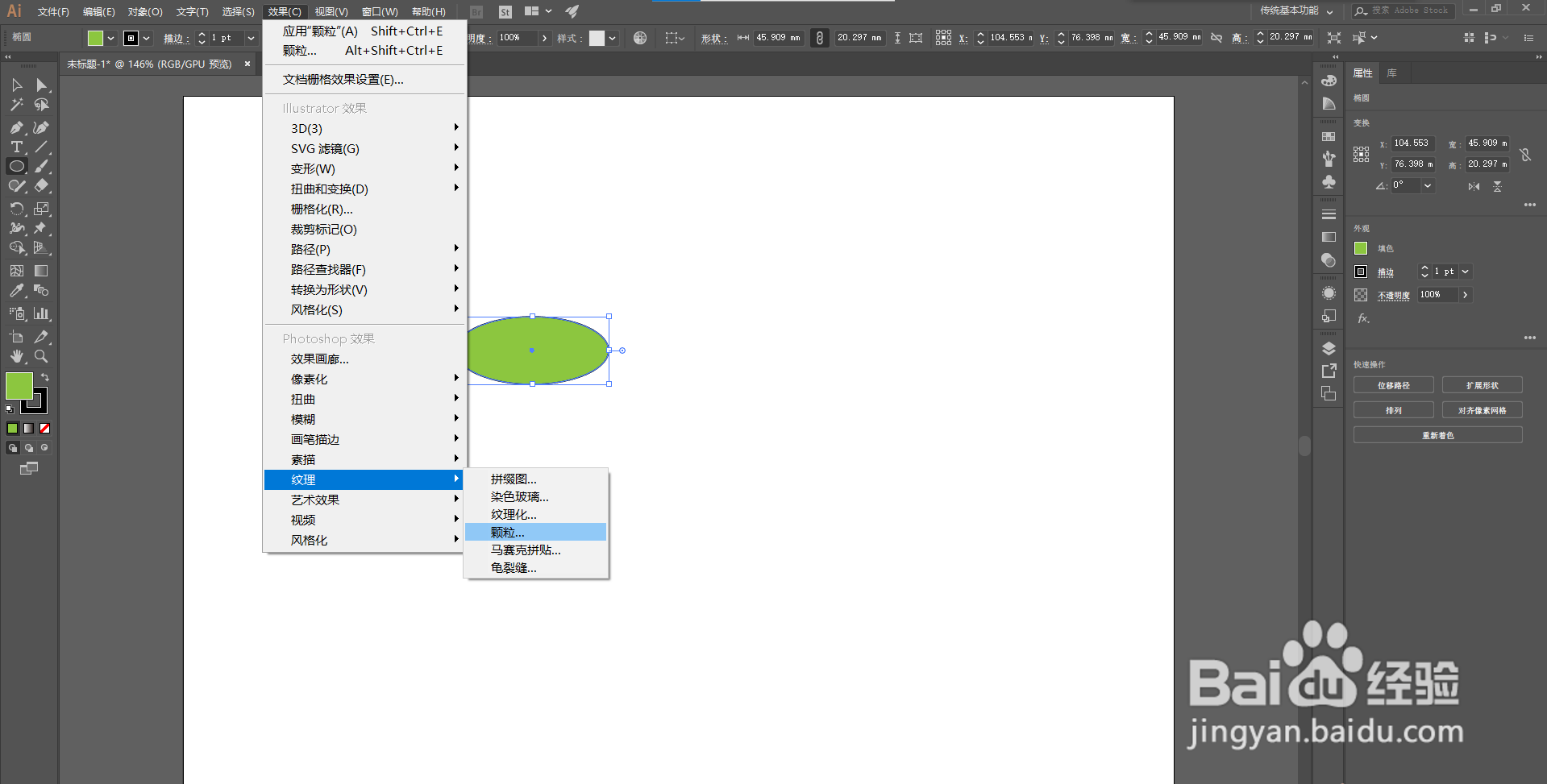The height and width of the screenshot is (784, 1547).
Task: Select the Gradient tool
Action: click(41, 271)
